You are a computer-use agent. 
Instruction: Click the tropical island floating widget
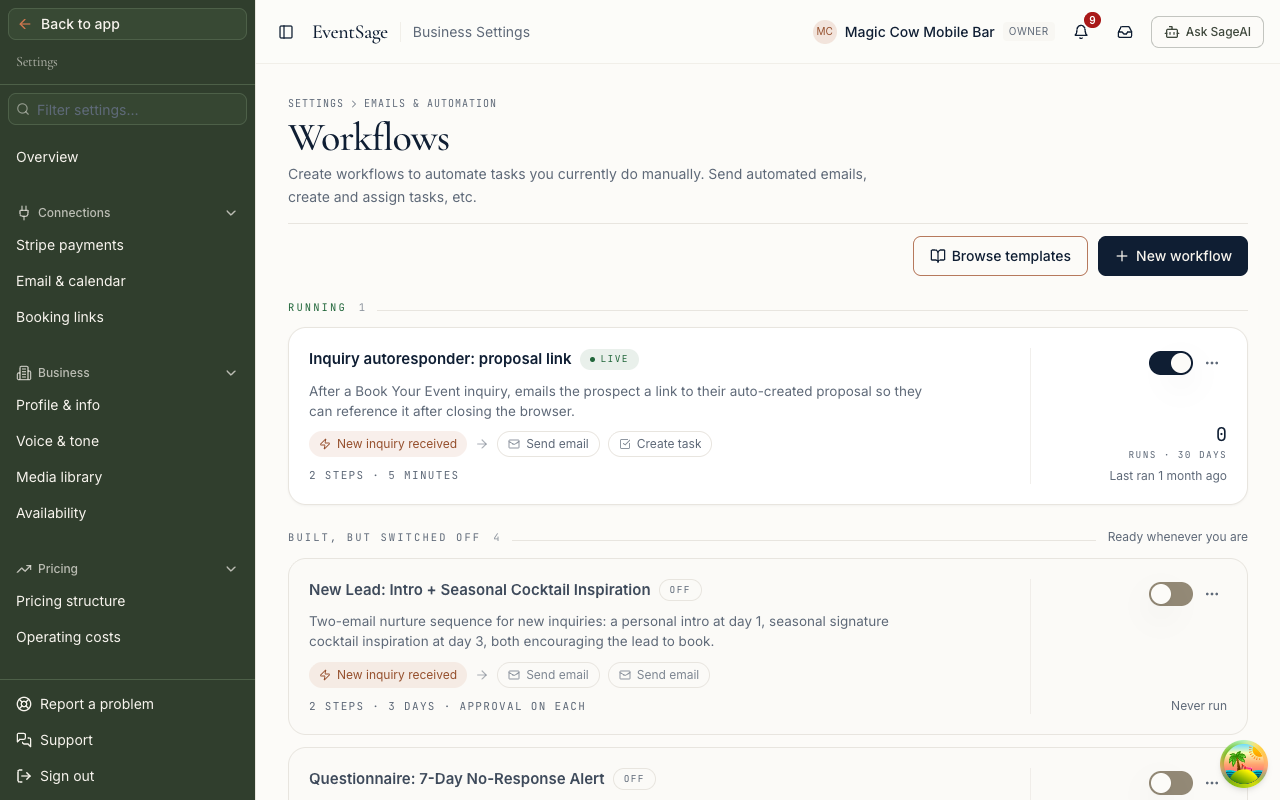click(x=1244, y=765)
